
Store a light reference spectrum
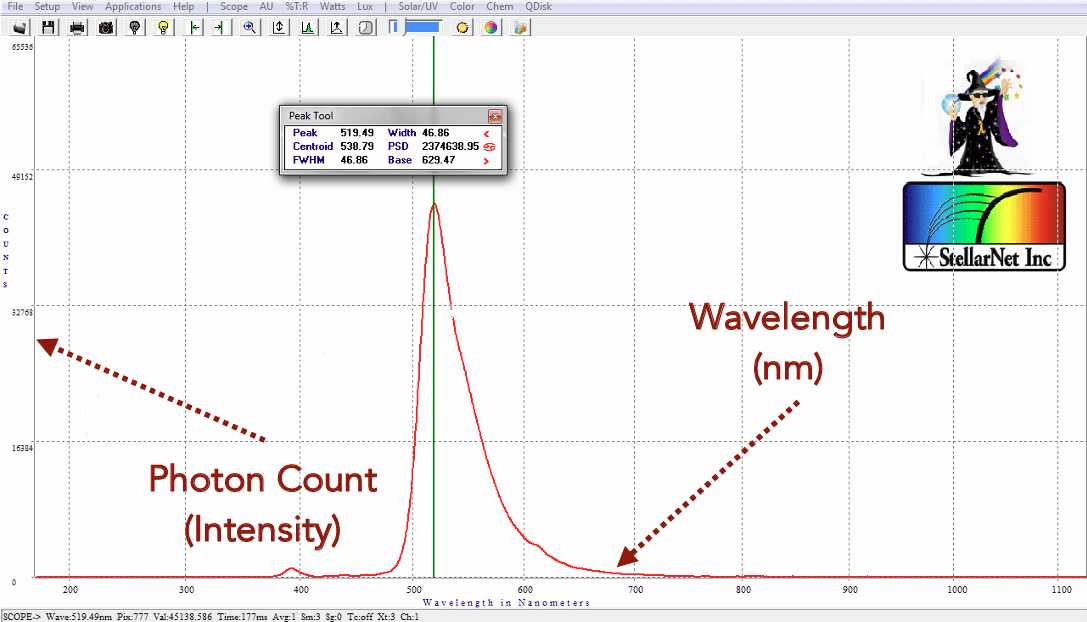click(x=163, y=27)
